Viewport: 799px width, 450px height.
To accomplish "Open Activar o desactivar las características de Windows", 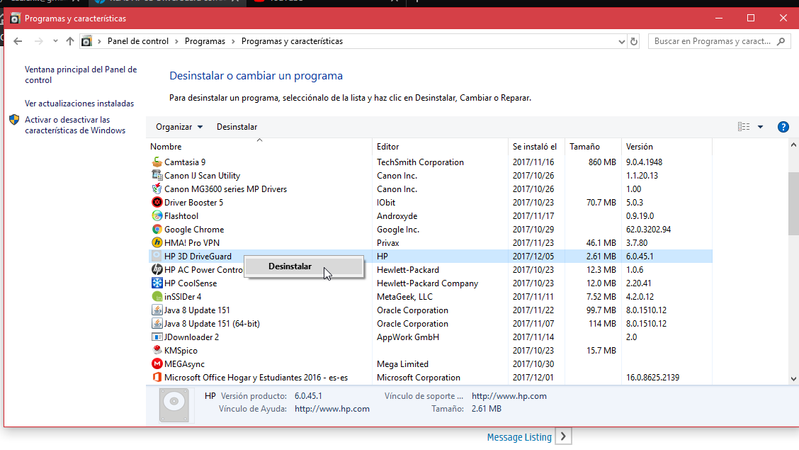I will [x=75, y=125].
